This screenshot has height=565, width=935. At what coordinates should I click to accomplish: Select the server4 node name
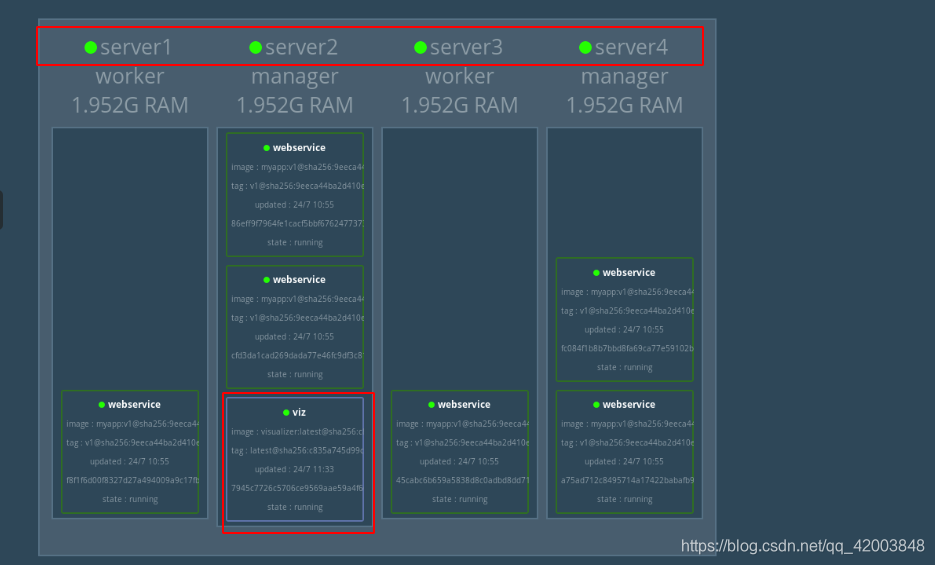coord(631,47)
